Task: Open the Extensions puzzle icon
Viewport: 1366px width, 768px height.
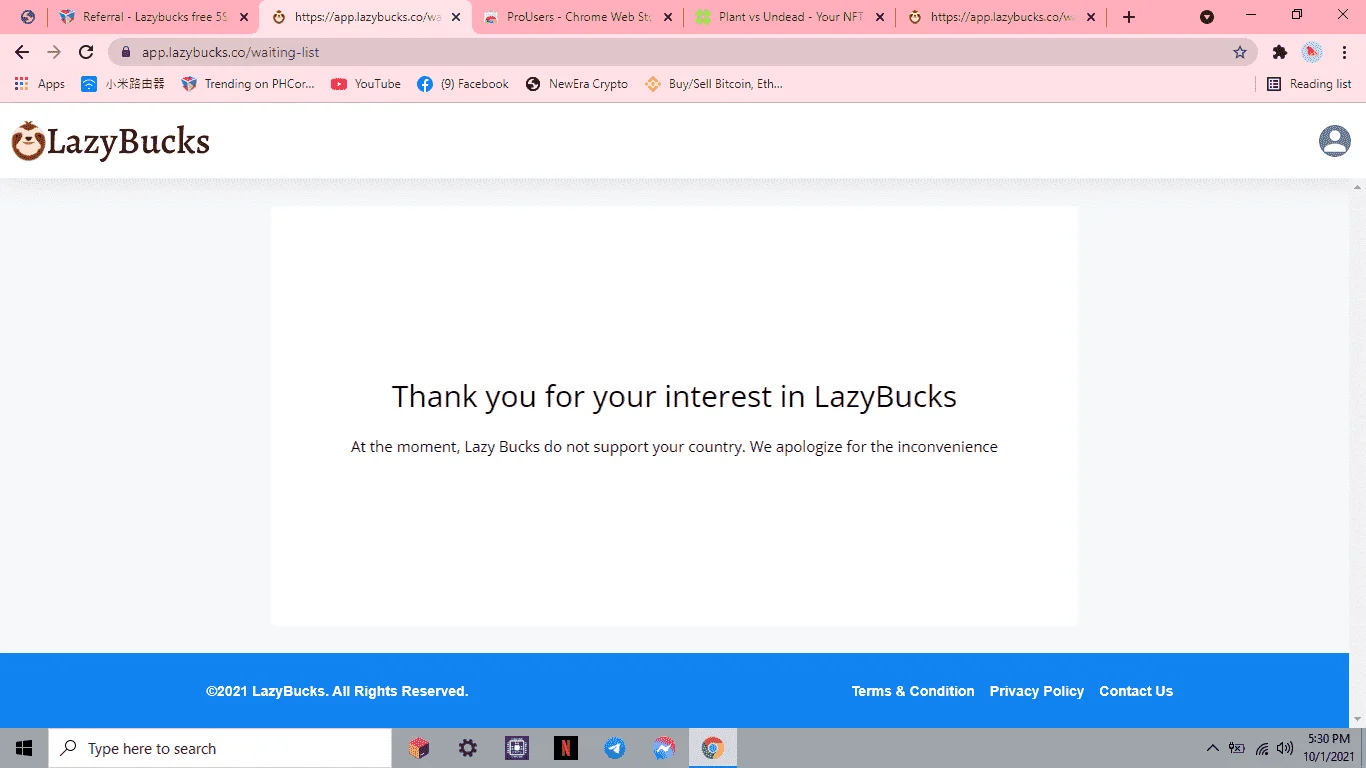Action: pyautogui.click(x=1279, y=52)
